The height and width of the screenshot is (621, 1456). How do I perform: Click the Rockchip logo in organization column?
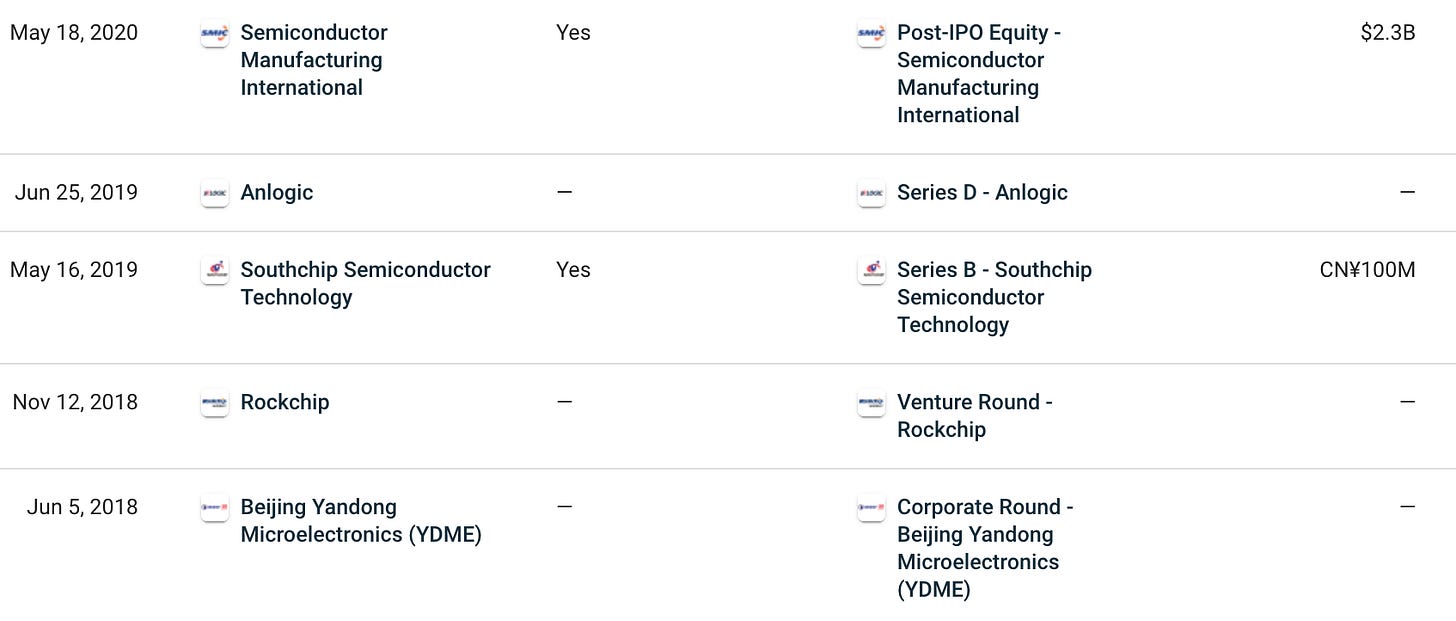215,403
